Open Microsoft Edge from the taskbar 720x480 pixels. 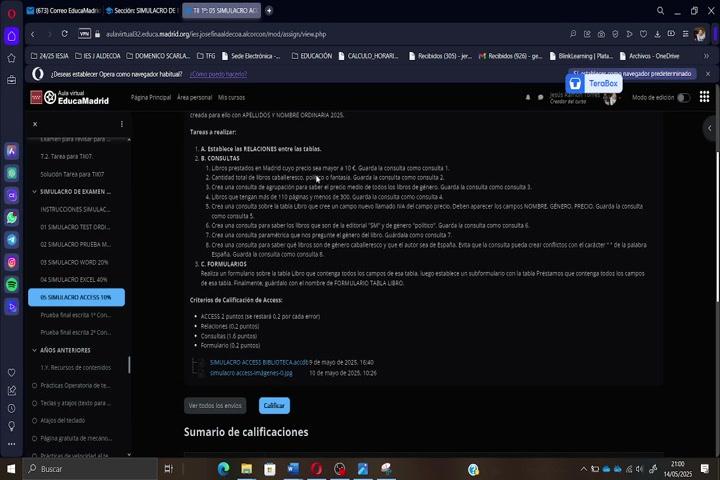[x=224, y=469]
